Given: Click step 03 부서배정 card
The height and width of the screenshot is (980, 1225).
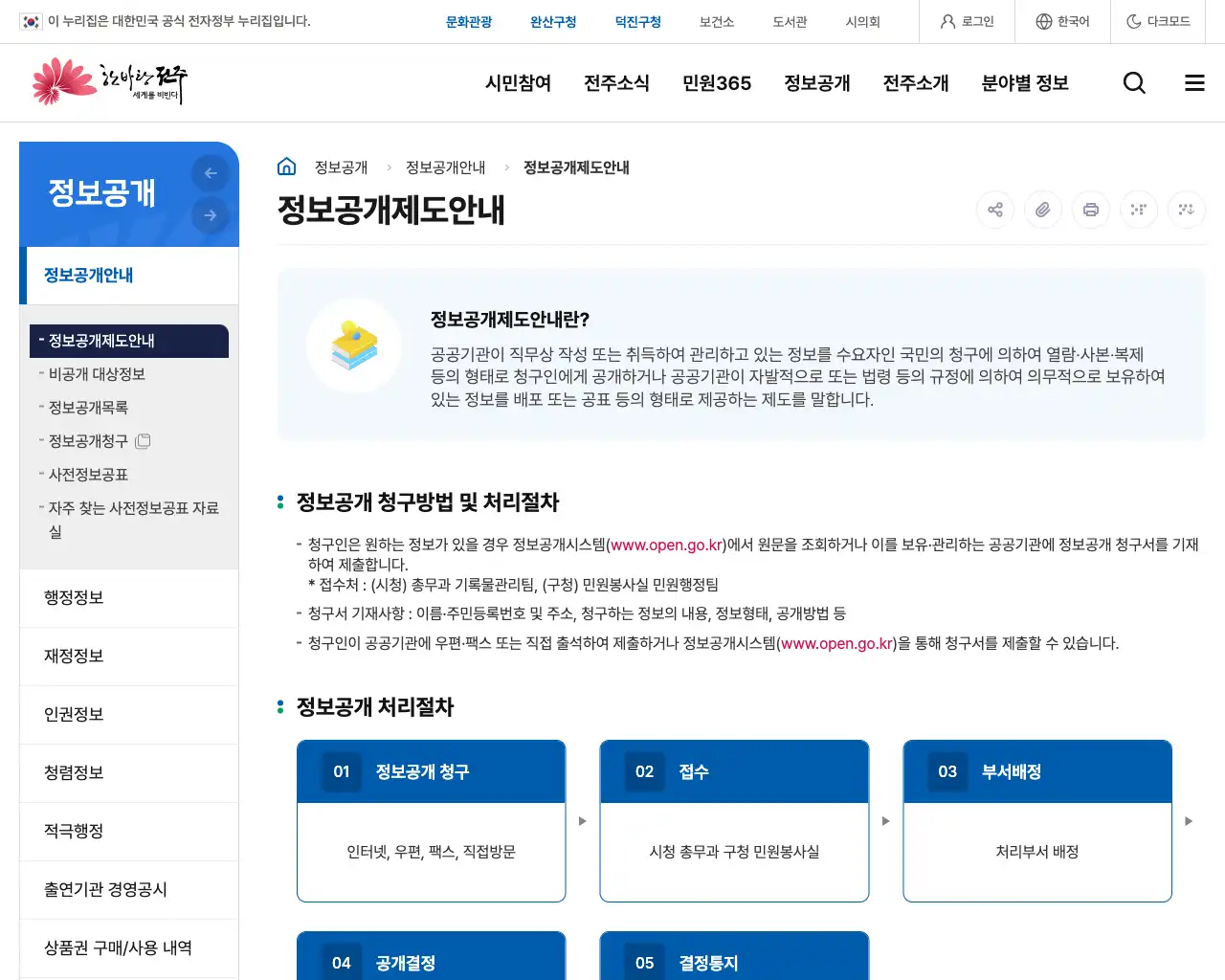Looking at the screenshot, I should click(1037, 821).
